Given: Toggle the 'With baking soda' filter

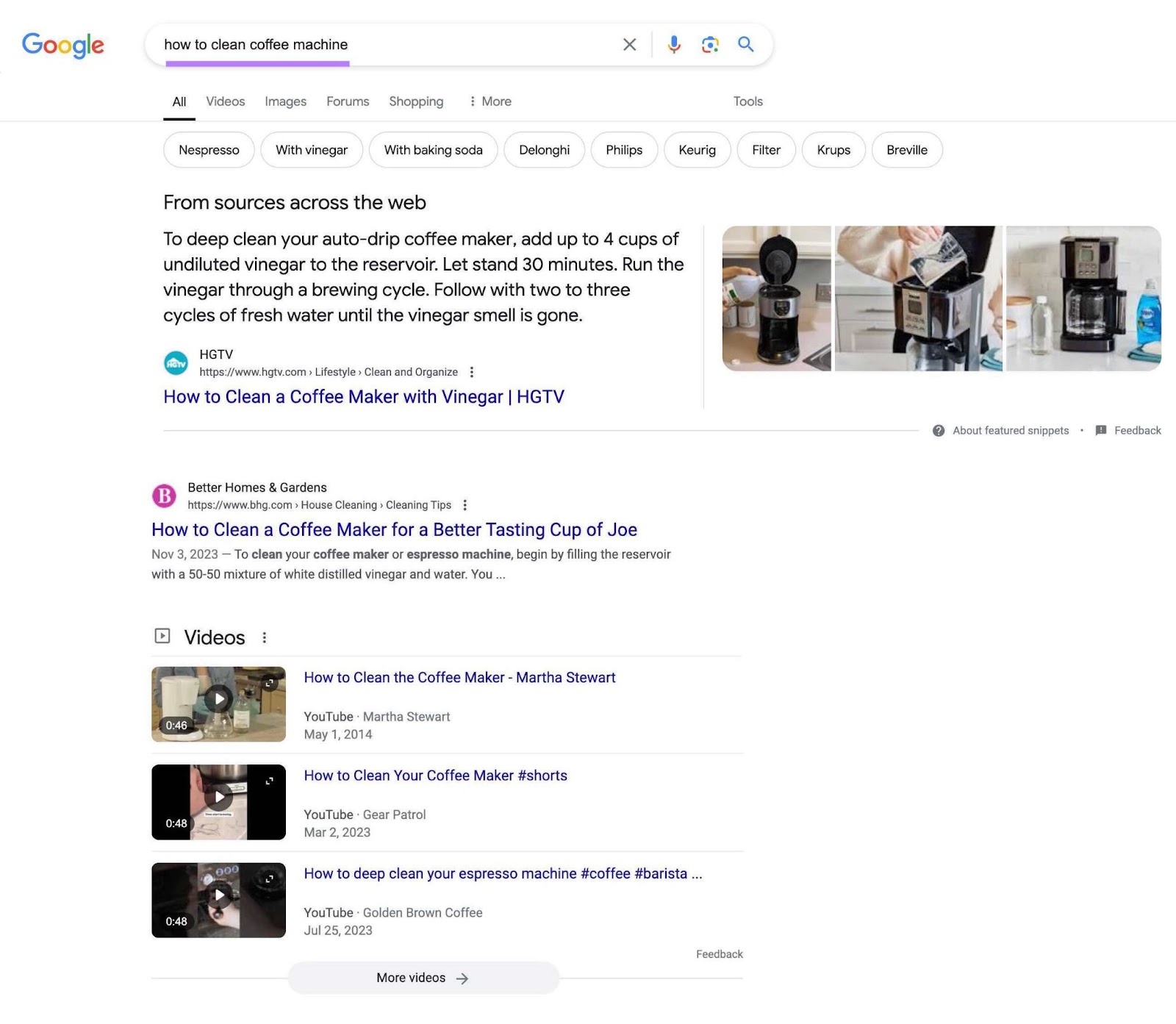Looking at the screenshot, I should coord(433,150).
